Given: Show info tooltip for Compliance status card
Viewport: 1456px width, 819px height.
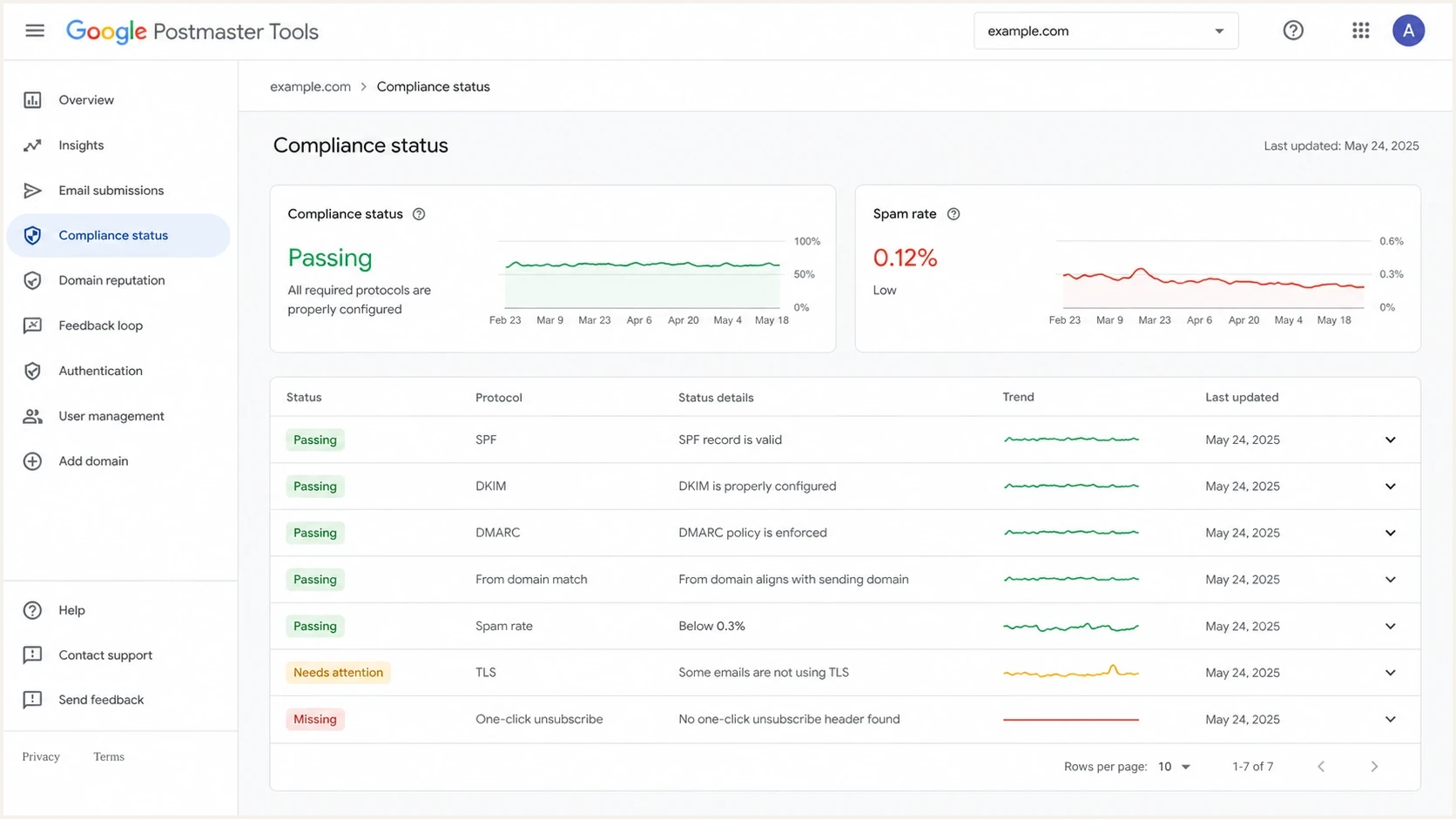Looking at the screenshot, I should coord(419,214).
